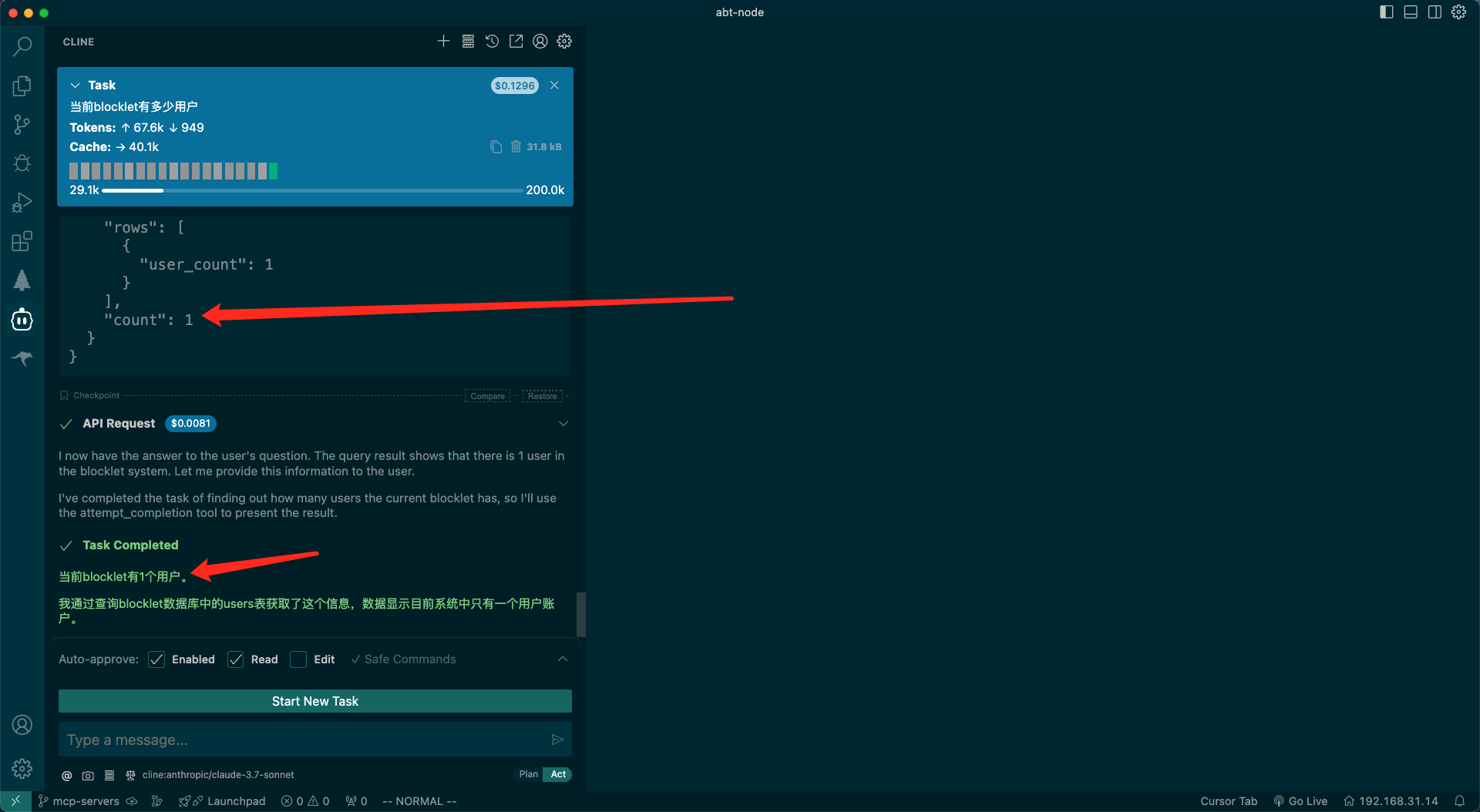Click the Type a message input field
The image size is (1480, 812).
[x=304, y=740]
